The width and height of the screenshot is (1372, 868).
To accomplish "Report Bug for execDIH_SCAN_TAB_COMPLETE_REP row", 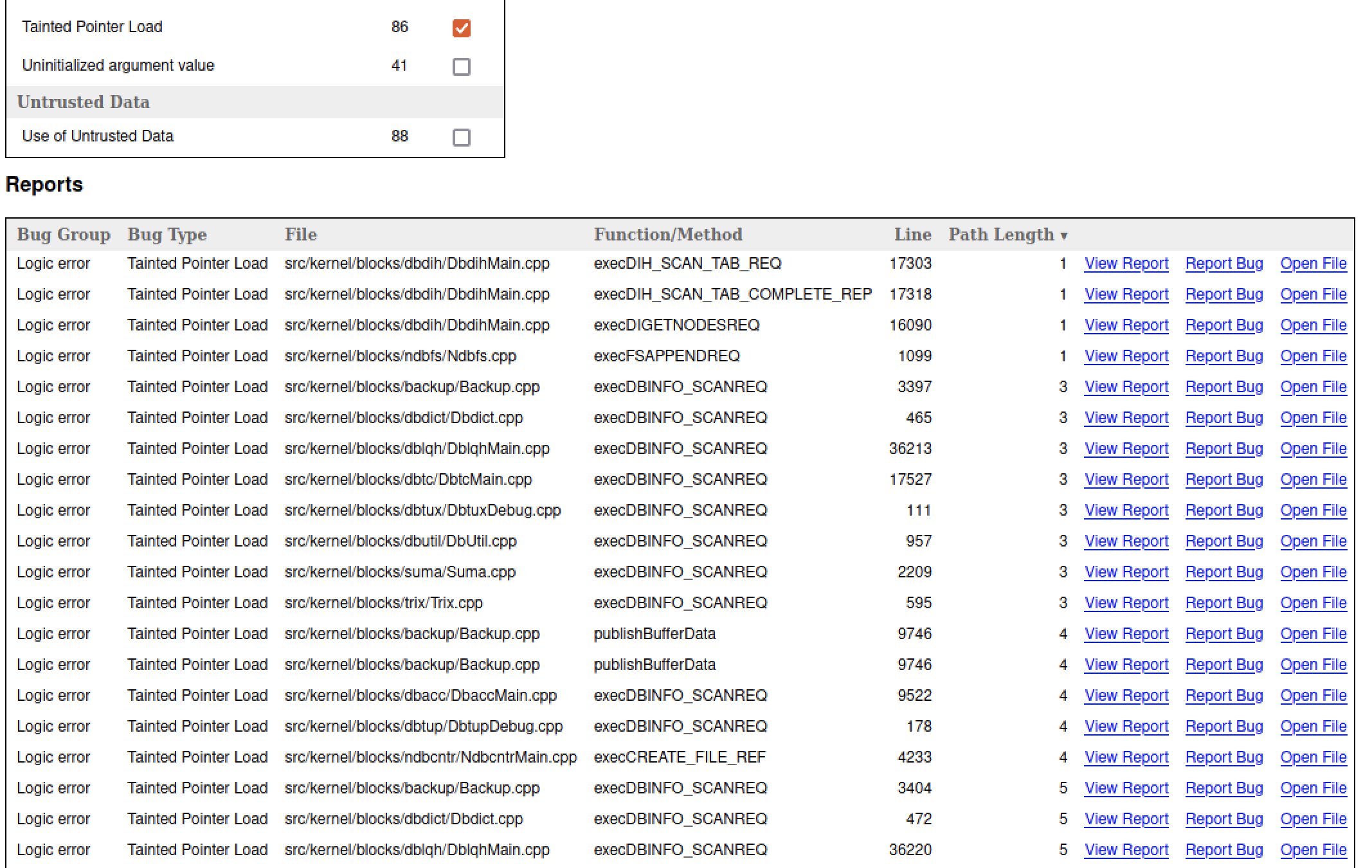I will 1223,294.
